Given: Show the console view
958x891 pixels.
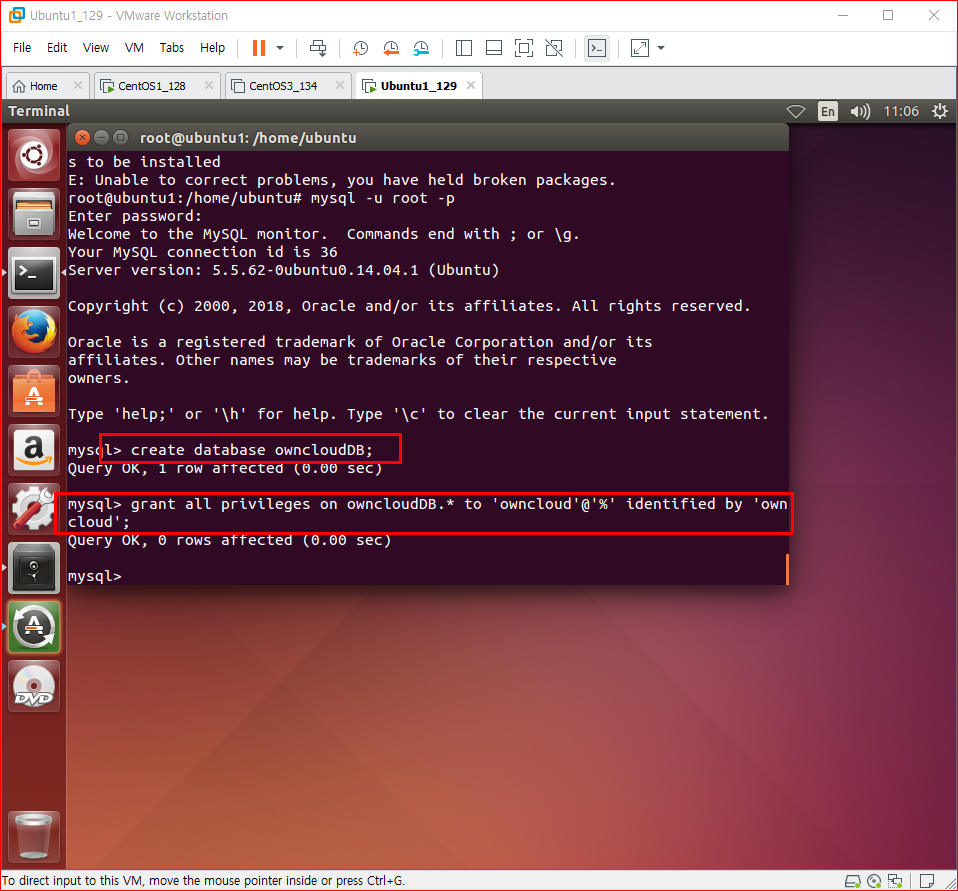Looking at the screenshot, I should [597, 48].
